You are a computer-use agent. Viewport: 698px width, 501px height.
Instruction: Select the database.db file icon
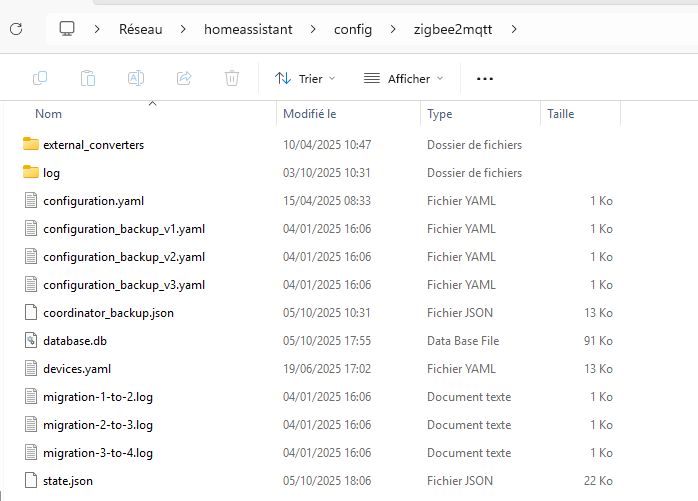pos(30,341)
